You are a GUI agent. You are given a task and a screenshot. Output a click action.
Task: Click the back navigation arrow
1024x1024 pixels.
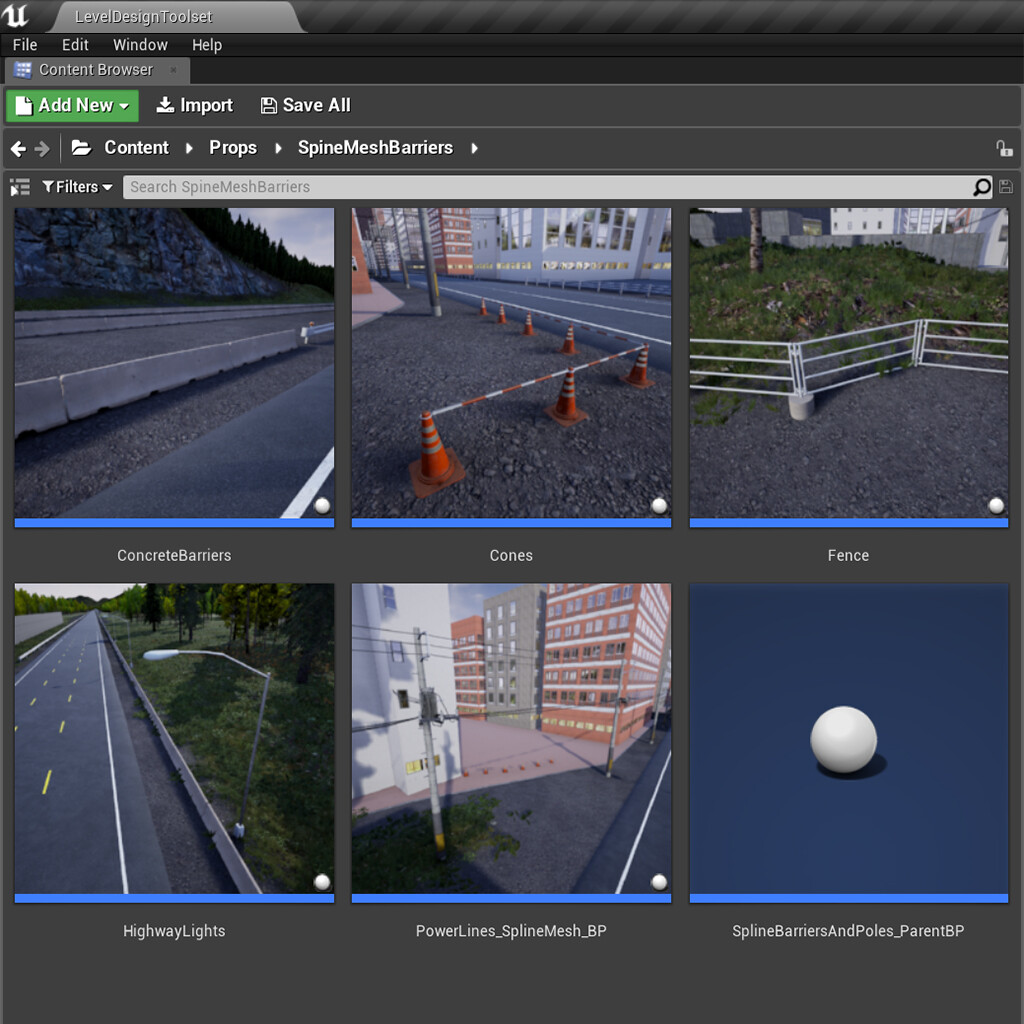(17, 148)
